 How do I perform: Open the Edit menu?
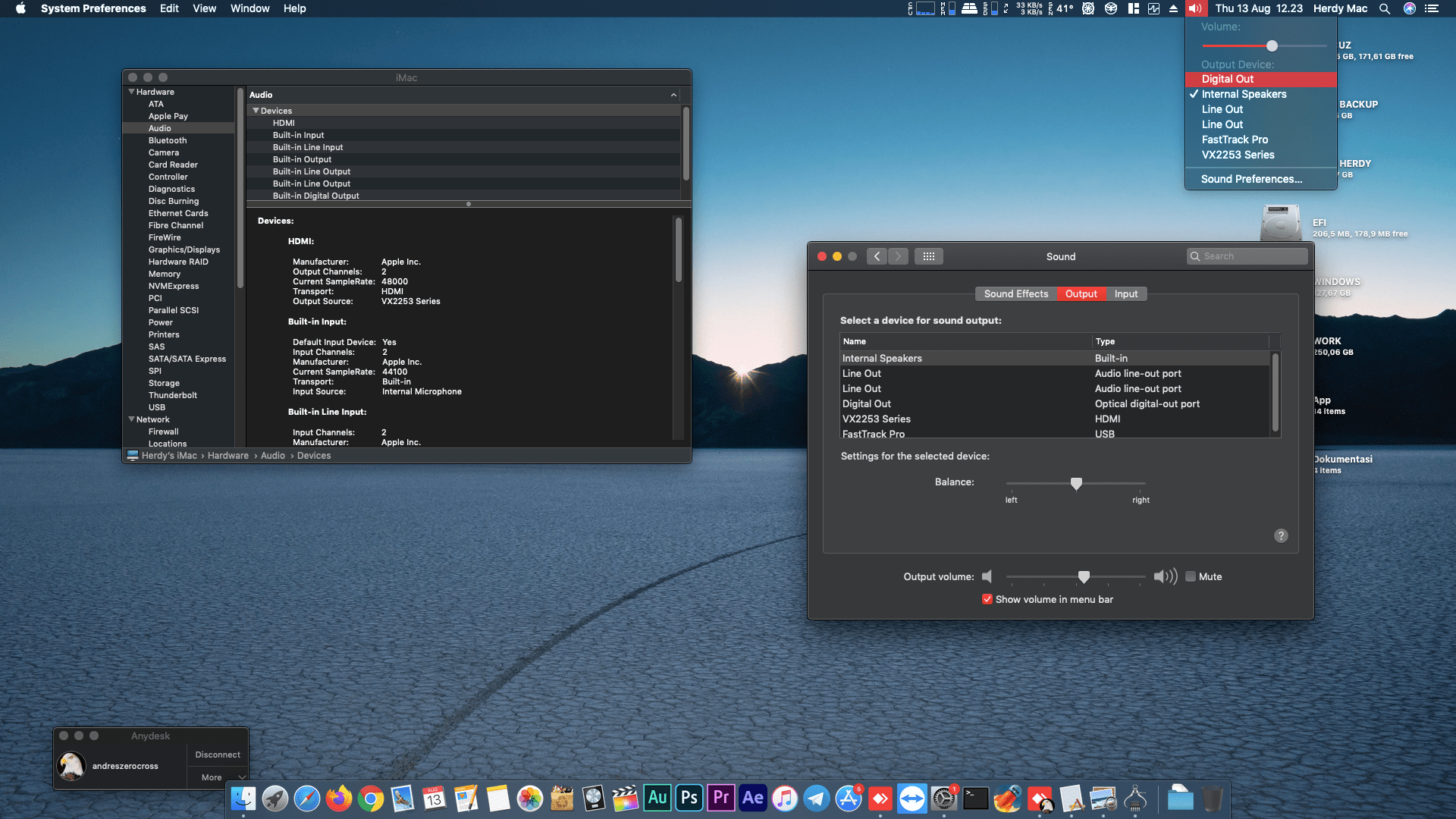pos(169,8)
